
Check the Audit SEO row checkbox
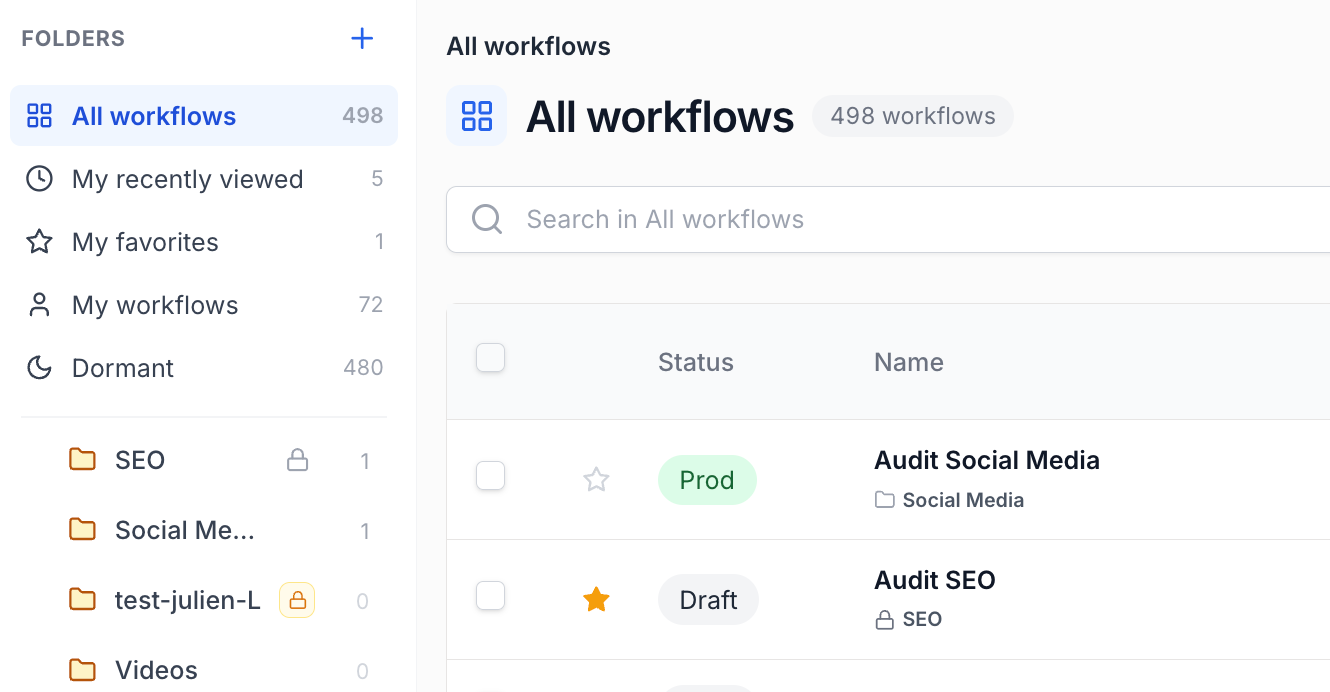(x=490, y=596)
